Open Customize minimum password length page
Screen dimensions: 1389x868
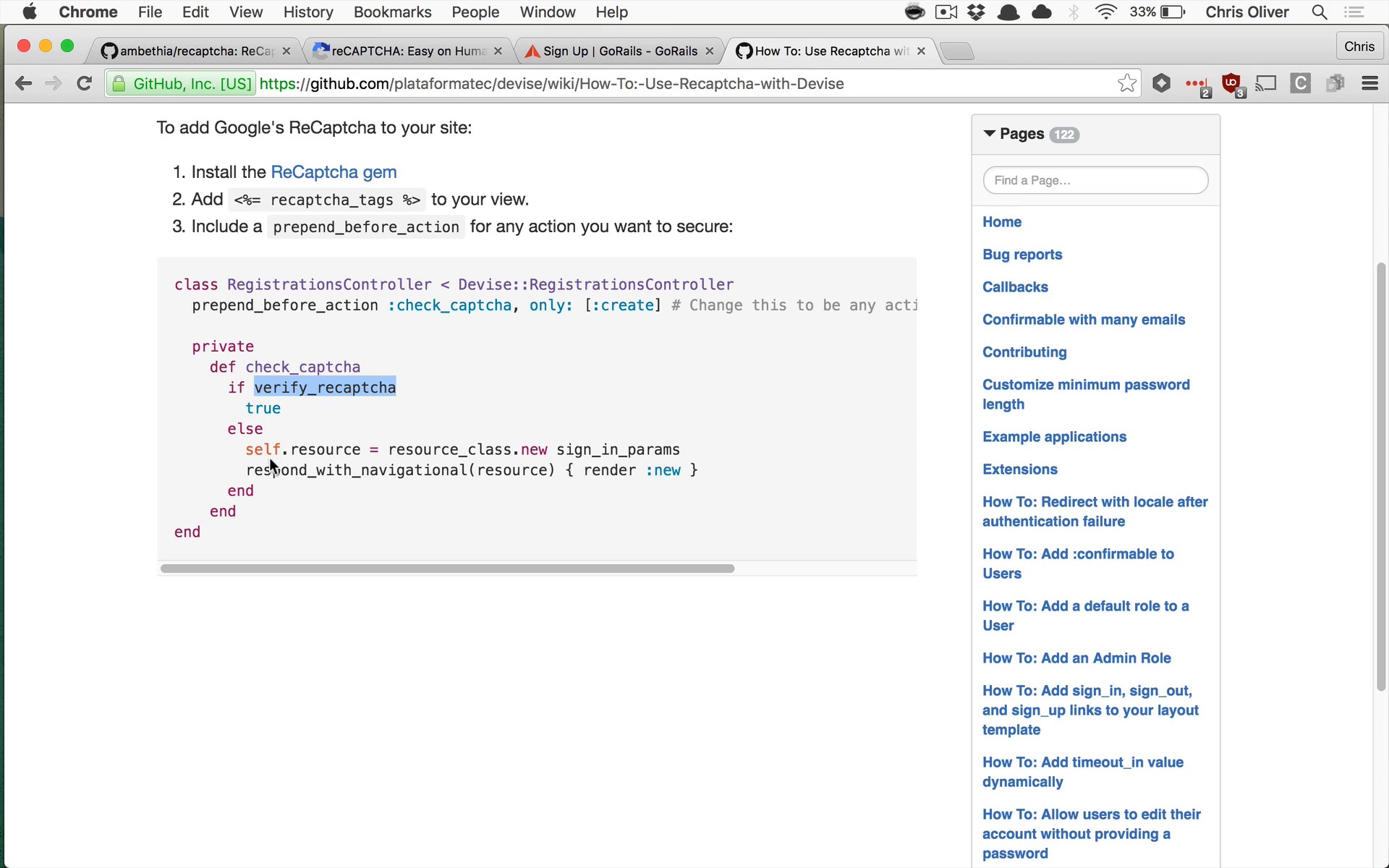pos(1086,394)
